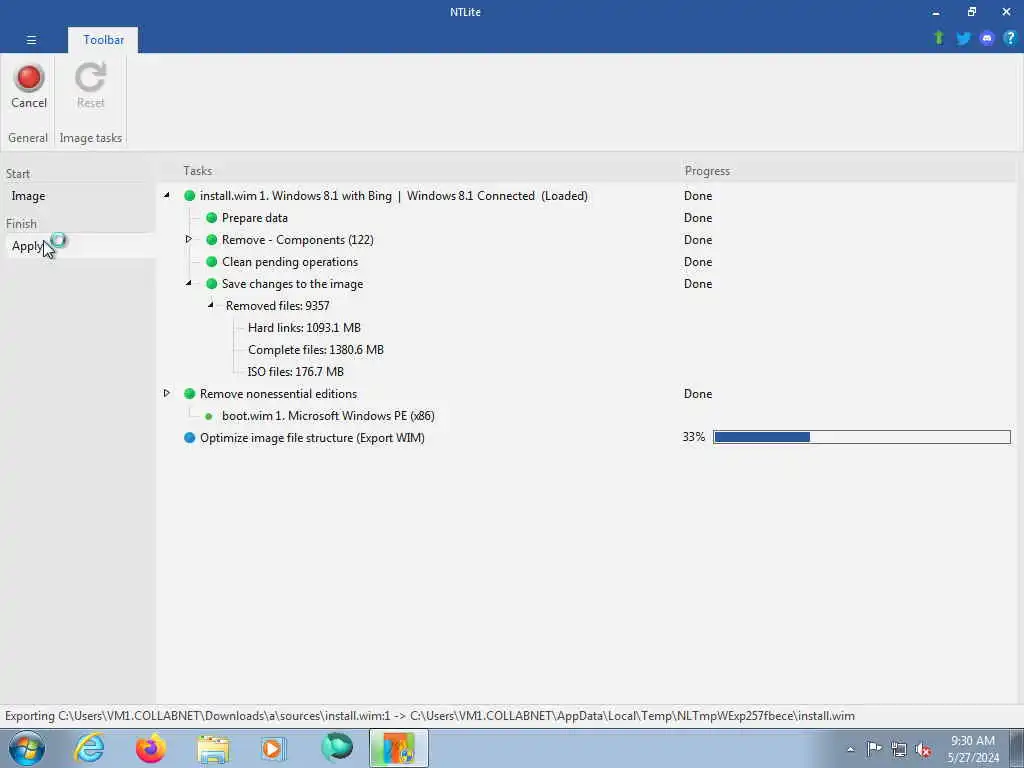Expand Remove - Components (122) node
The image size is (1024, 768).
coord(188,239)
